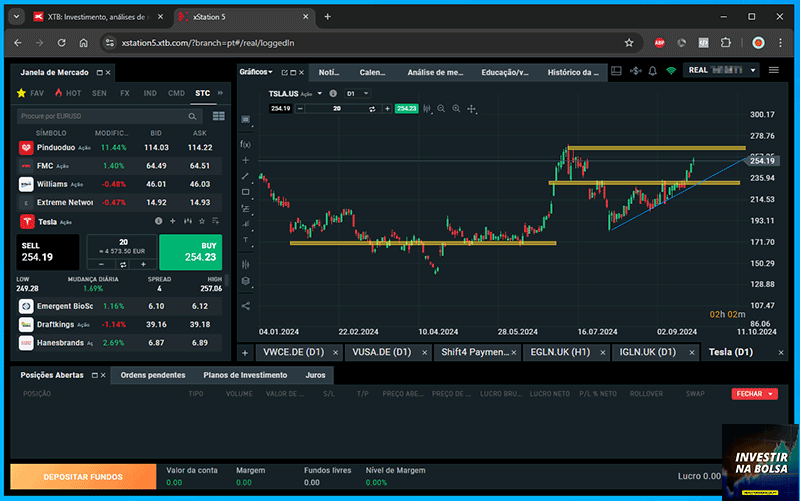Open the hamburger main menu
This screenshot has width=800, height=501.
[x=773, y=70]
